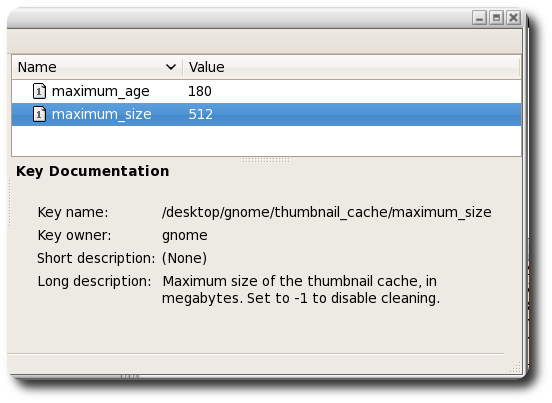This screenshot has width=552, height=403.
Task: Close the configuration editor window
Action: tap(513, 17)
